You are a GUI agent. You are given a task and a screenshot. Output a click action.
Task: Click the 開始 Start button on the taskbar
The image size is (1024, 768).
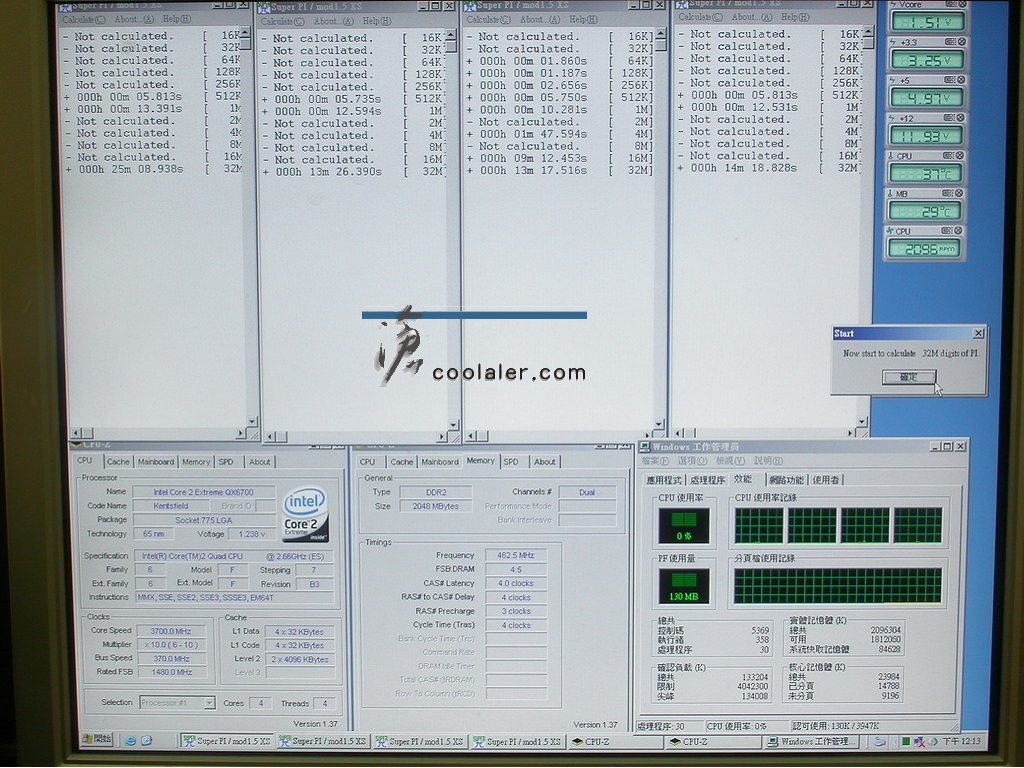coord(97,740)
